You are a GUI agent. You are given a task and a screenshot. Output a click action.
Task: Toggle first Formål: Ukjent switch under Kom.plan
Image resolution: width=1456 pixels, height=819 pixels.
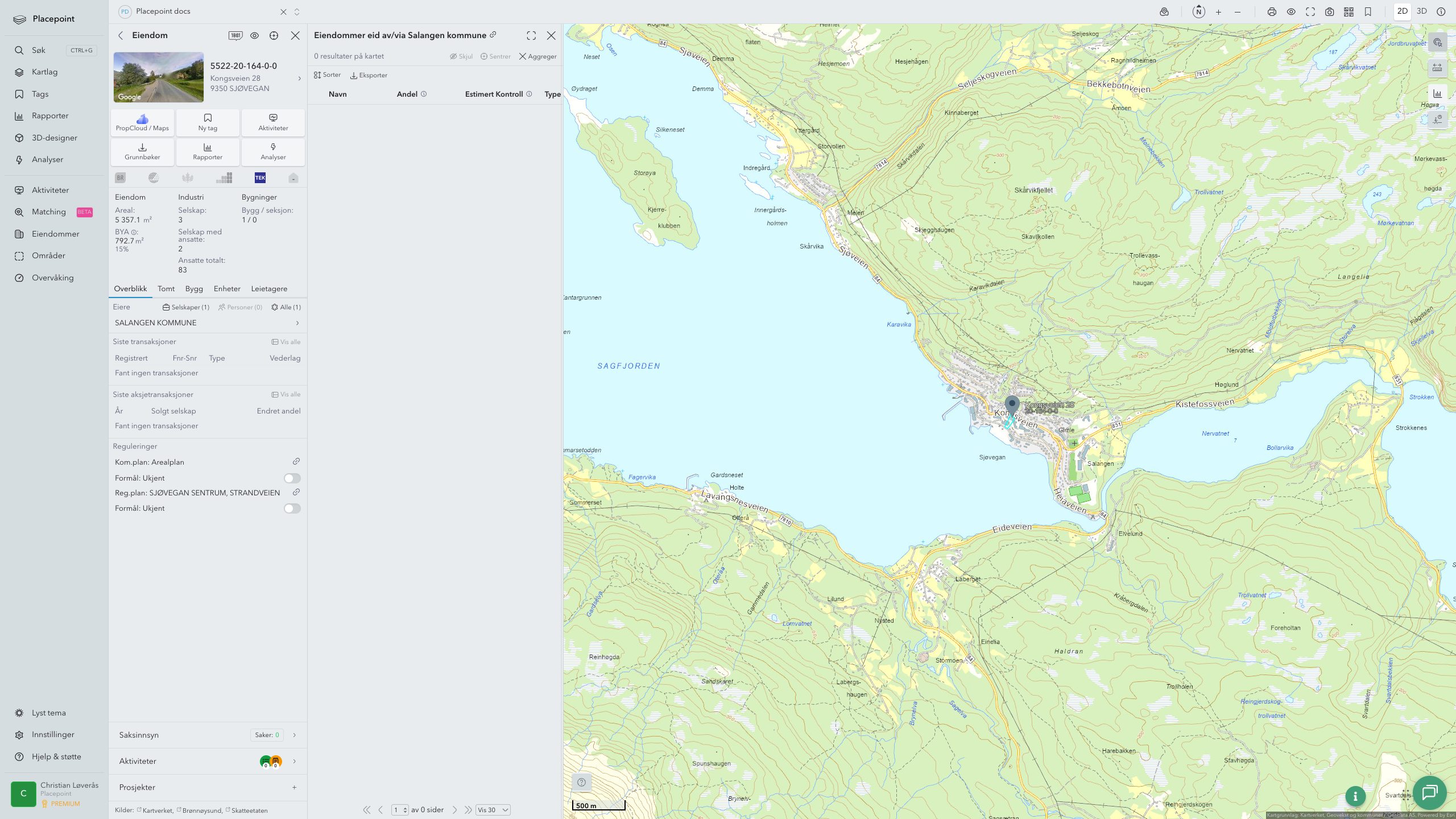click(292, 478)
